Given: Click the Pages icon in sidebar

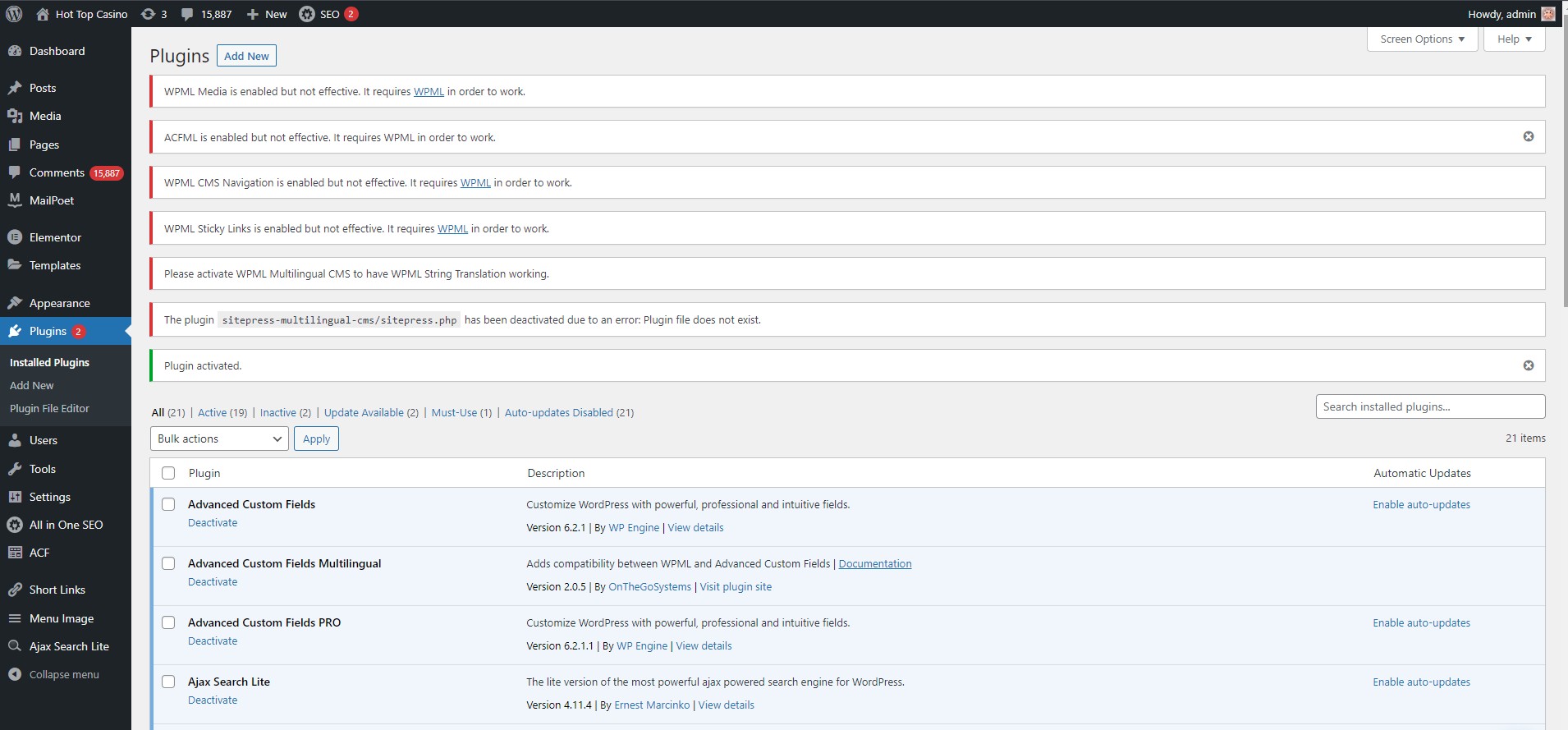Looking at the screenshot, I should coord(15,145).
